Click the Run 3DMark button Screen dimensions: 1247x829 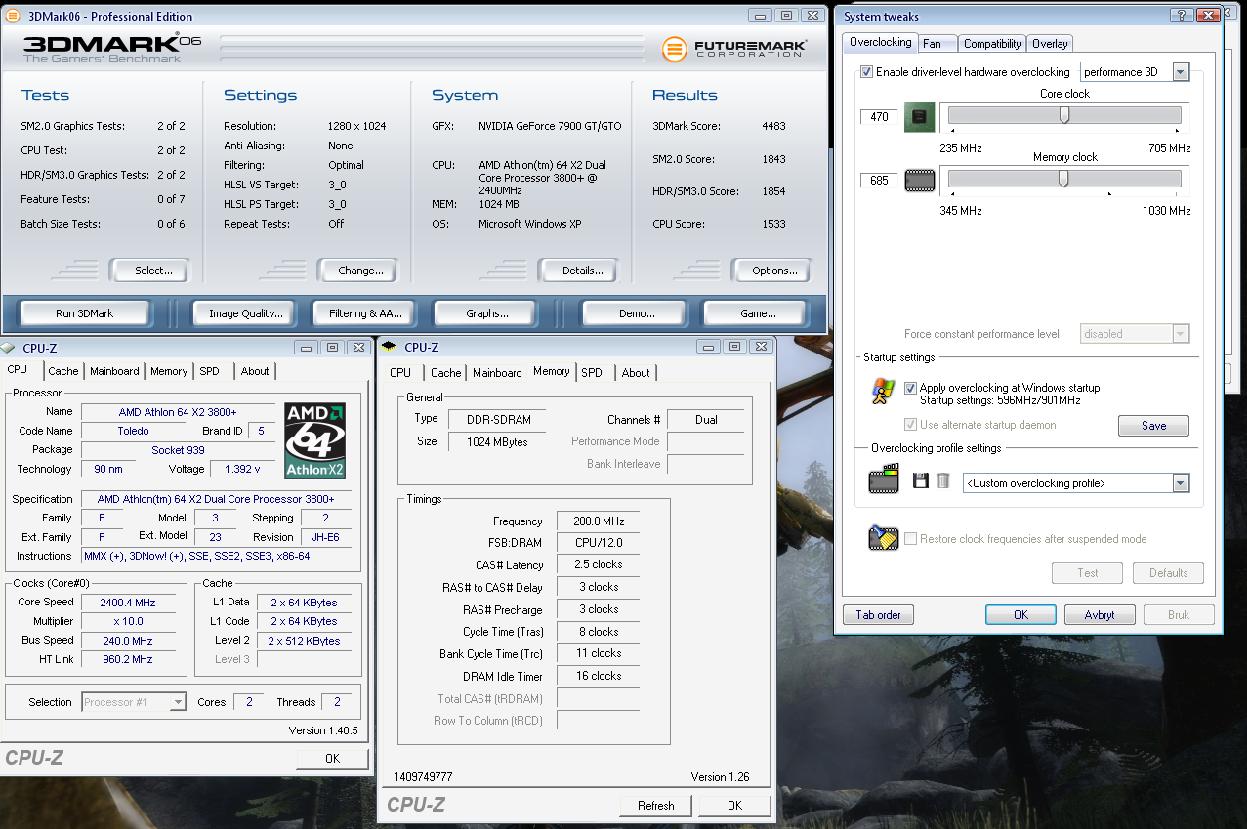(85, 313)
